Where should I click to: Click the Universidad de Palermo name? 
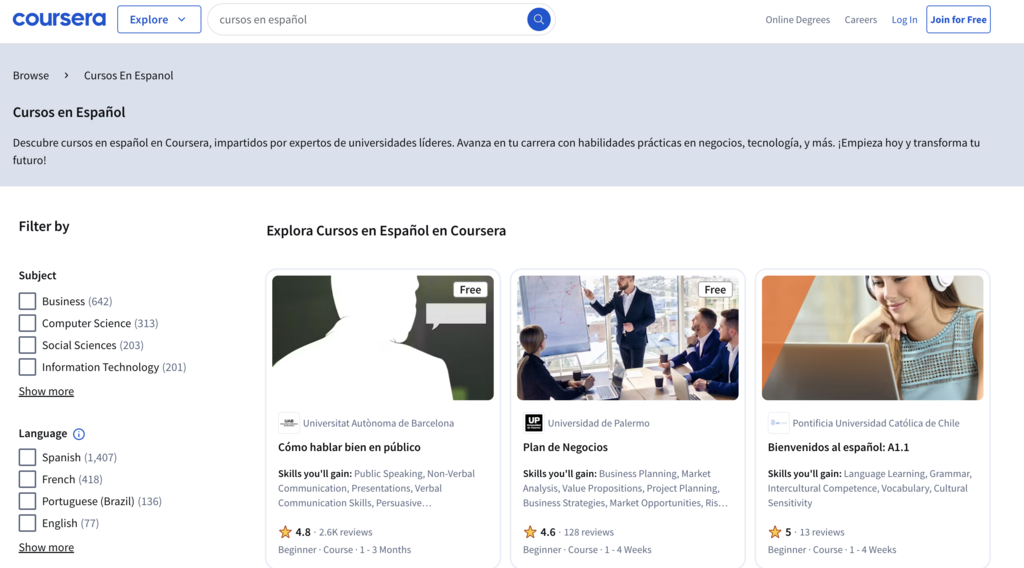click(x=599, y=423)
